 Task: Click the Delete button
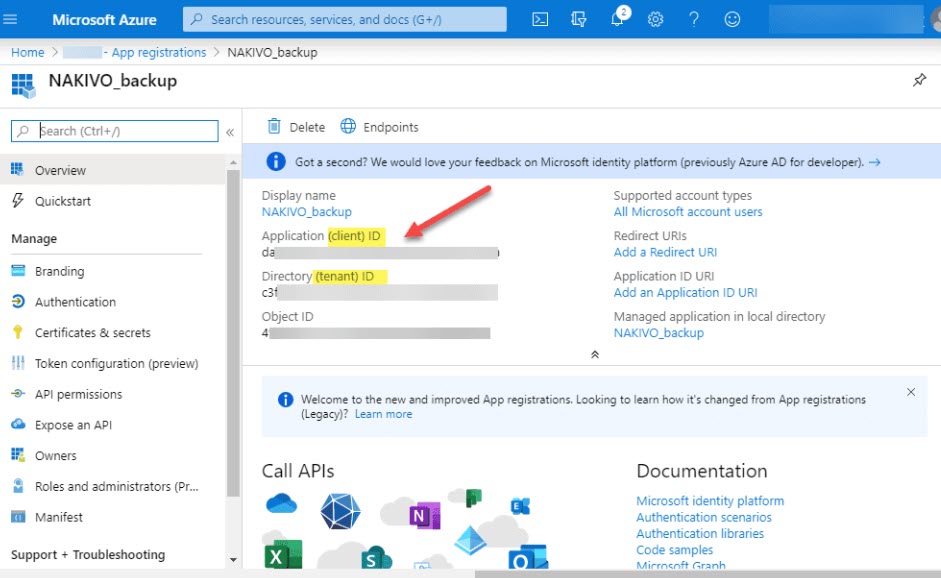tap(296, 127)
